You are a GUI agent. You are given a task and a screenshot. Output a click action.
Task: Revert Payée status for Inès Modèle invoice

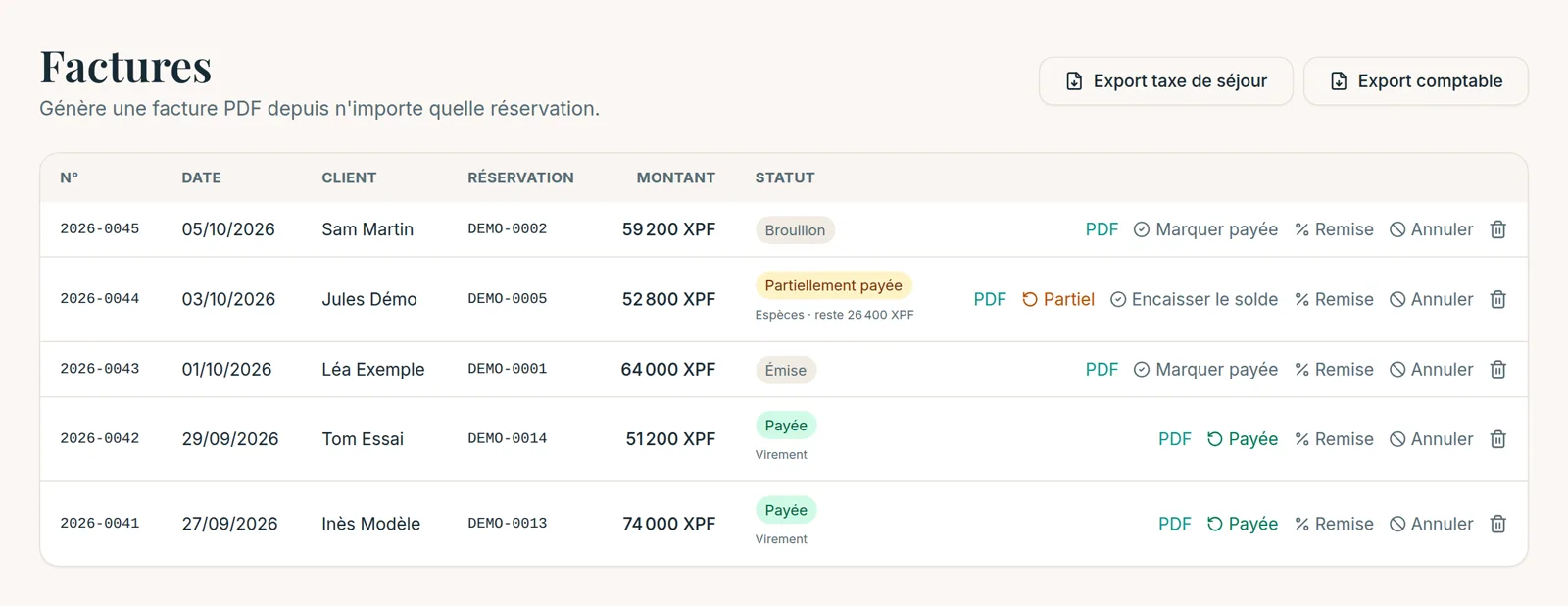(x=1243, y=524)
